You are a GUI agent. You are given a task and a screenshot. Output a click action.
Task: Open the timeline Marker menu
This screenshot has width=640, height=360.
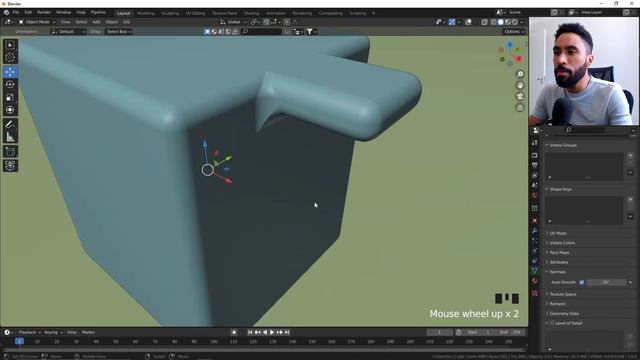click(x=88, y=332)
